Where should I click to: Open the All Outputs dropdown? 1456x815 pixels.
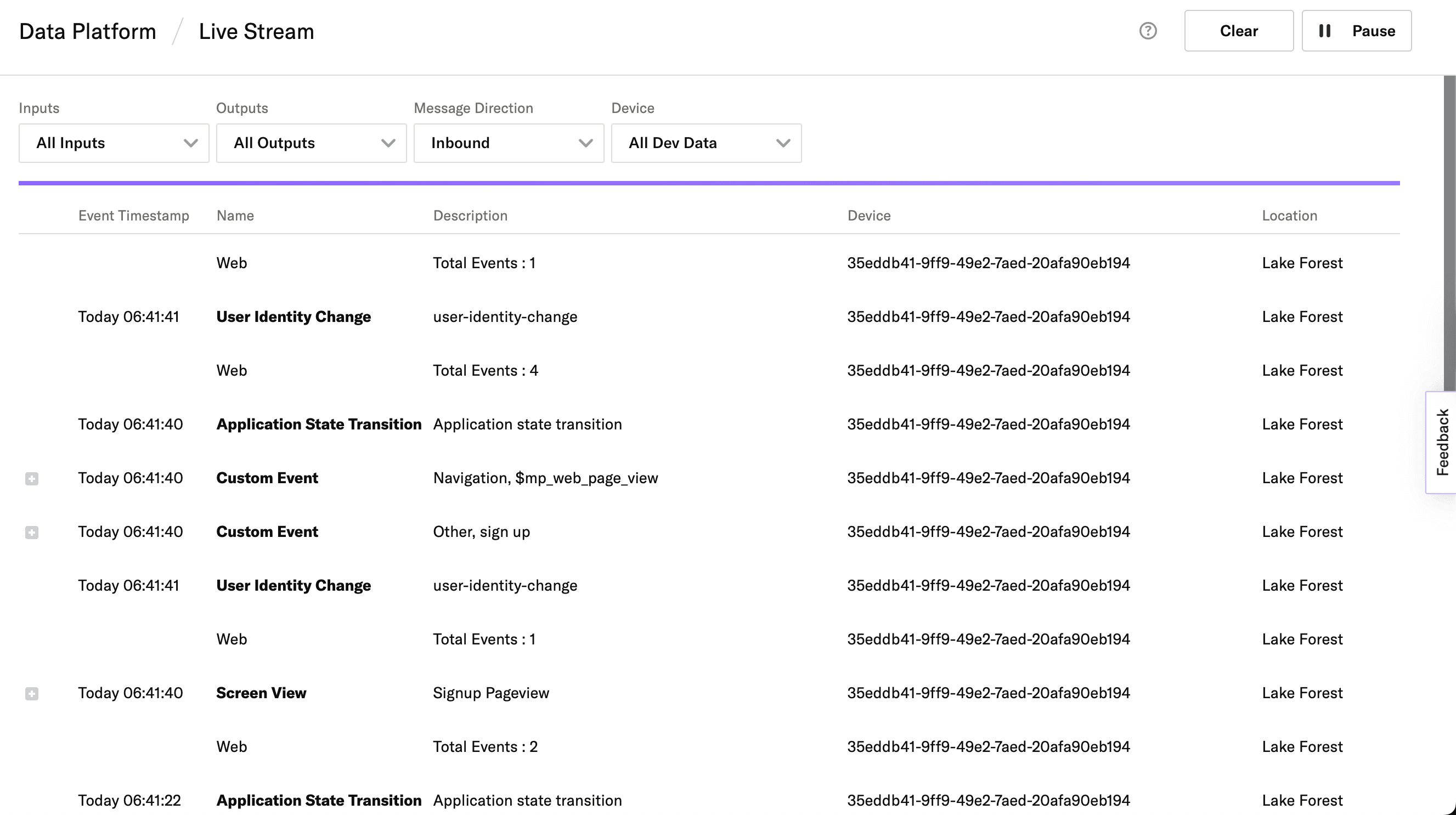[x=311, y=143]
